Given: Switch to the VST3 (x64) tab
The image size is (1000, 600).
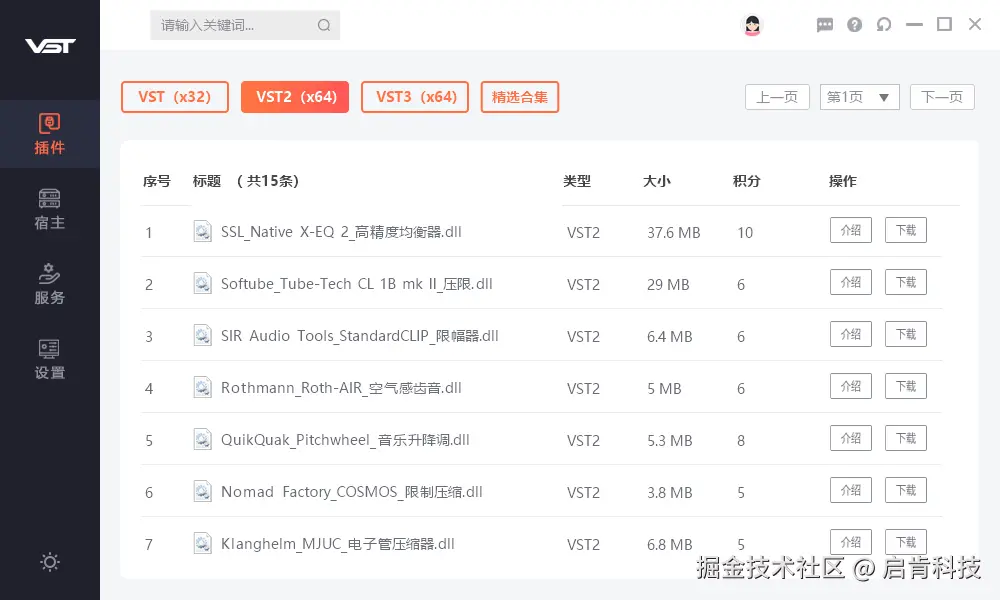Looking at the screenshot, I should pyautogui.click(x=415, y=97).
